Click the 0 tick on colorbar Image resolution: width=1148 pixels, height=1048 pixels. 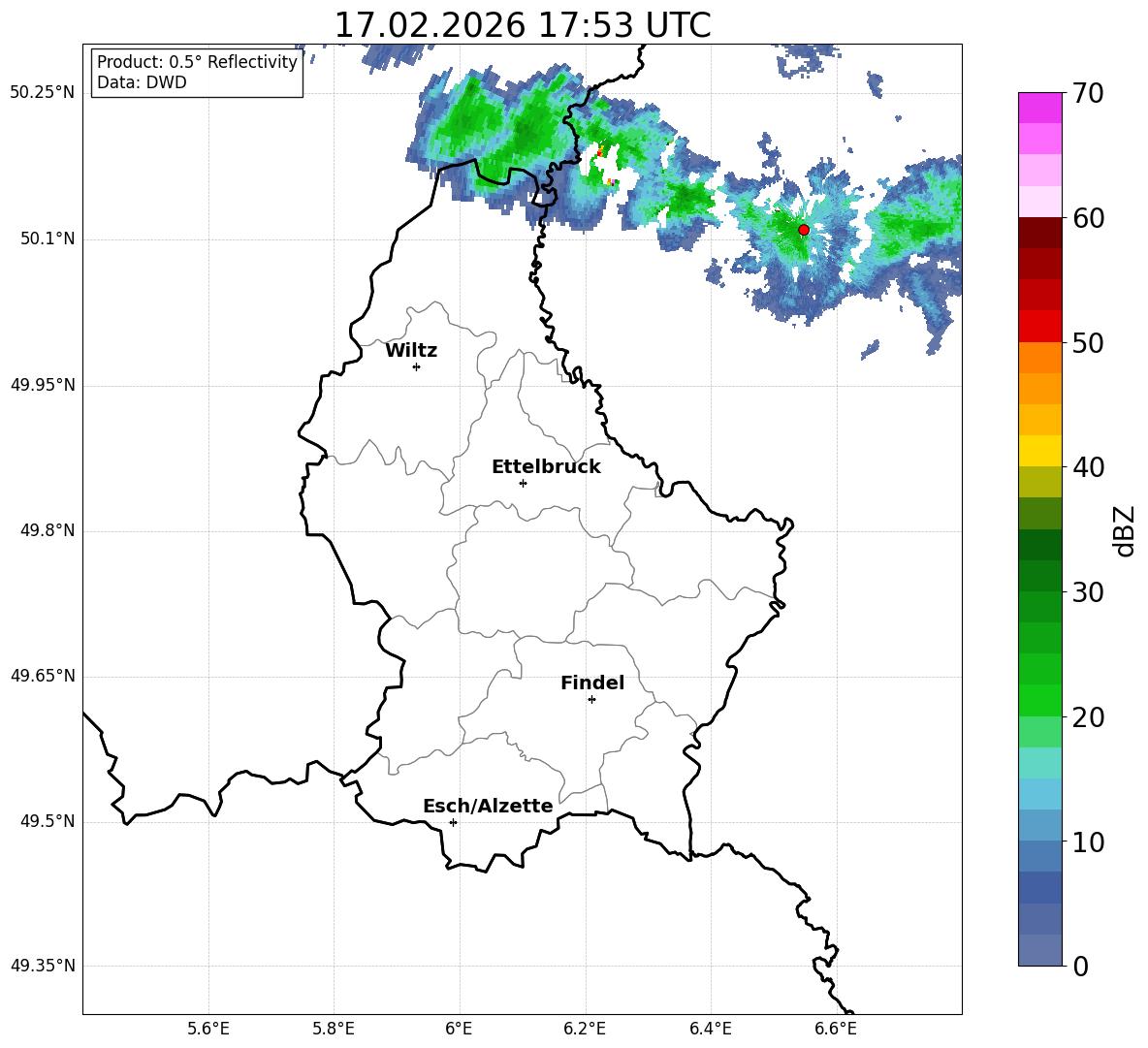pyautogui.click(x=1081, y=967)
